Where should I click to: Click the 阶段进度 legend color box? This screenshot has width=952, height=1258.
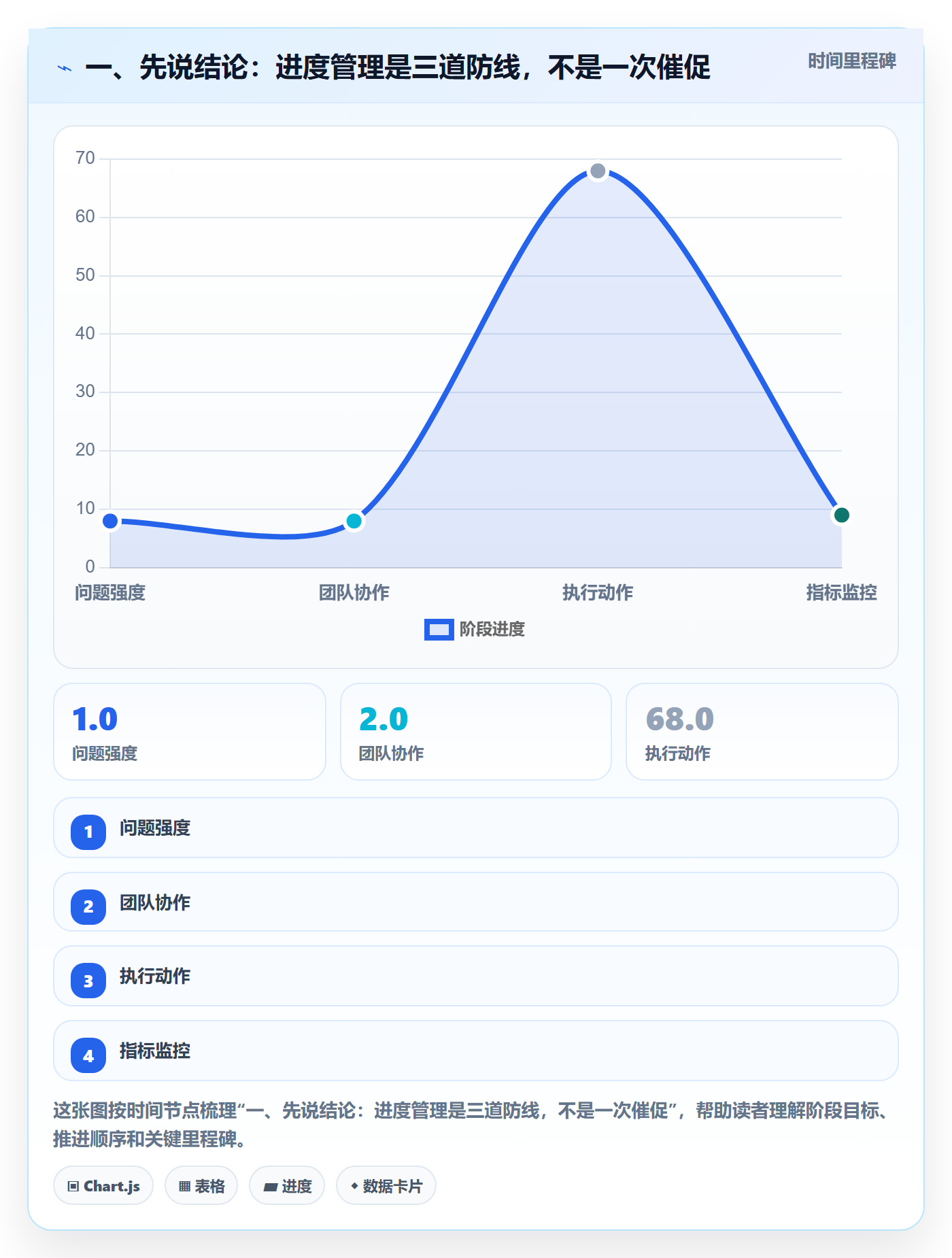(x=439, y=630)
